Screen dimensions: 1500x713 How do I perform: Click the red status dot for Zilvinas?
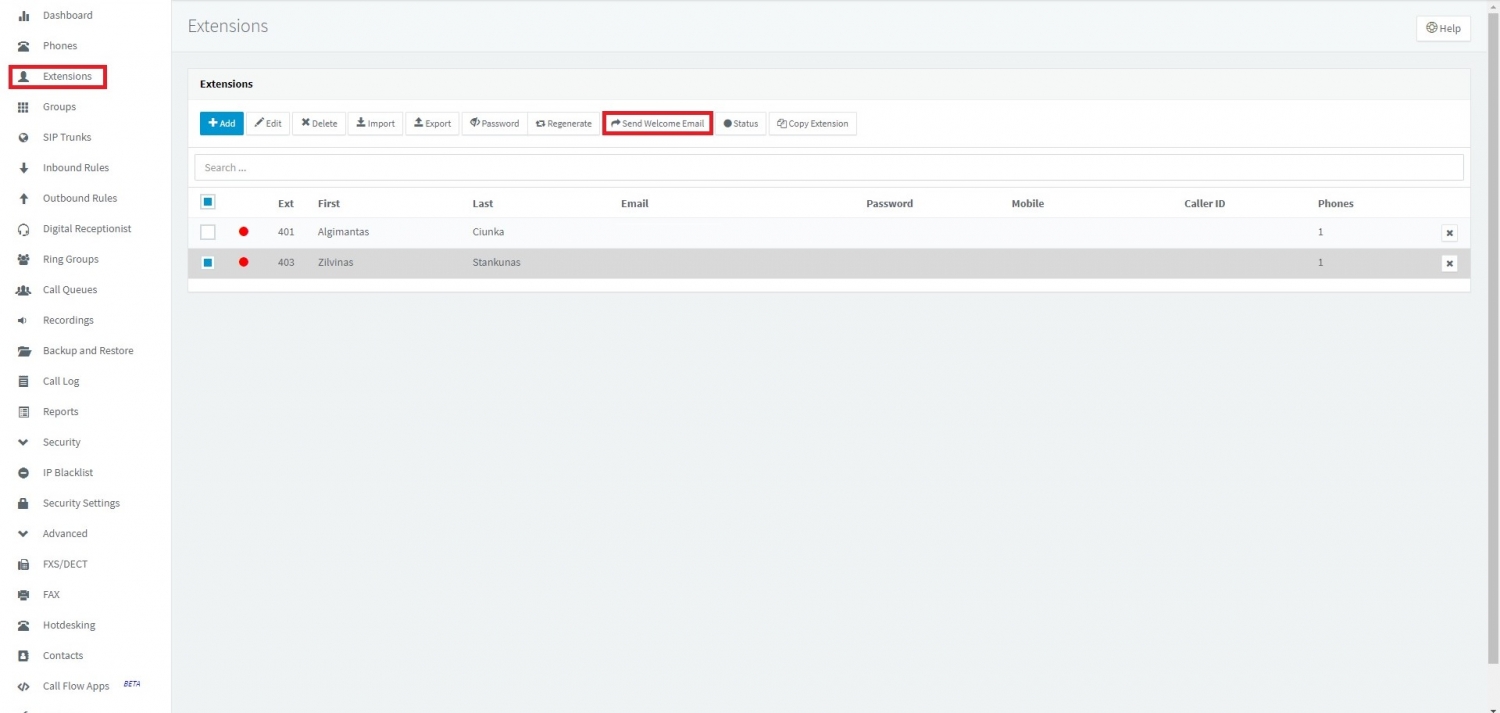pyautogui.click(x=243, y=263)
